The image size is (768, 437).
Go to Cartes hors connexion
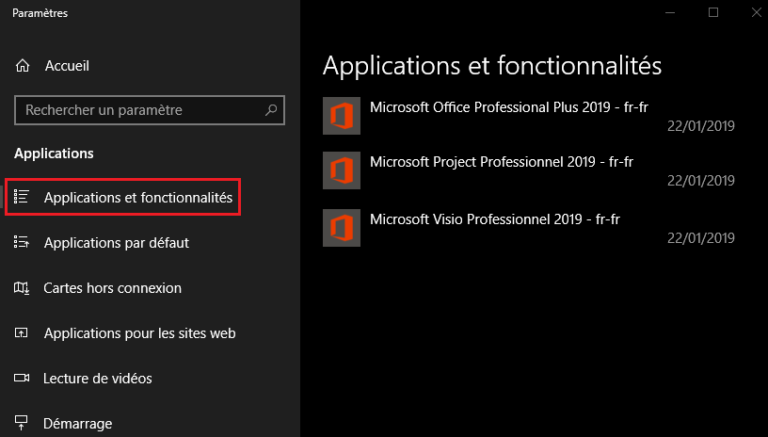[112, 288]
